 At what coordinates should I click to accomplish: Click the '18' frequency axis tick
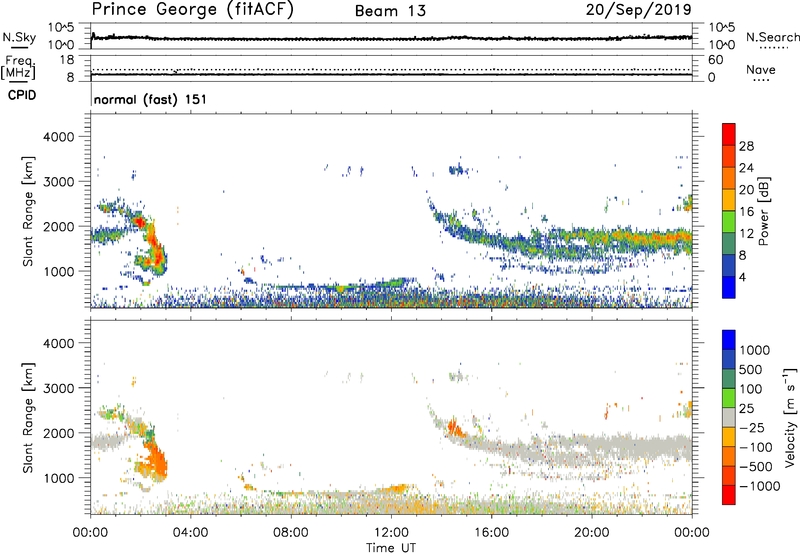coord(67,60)
